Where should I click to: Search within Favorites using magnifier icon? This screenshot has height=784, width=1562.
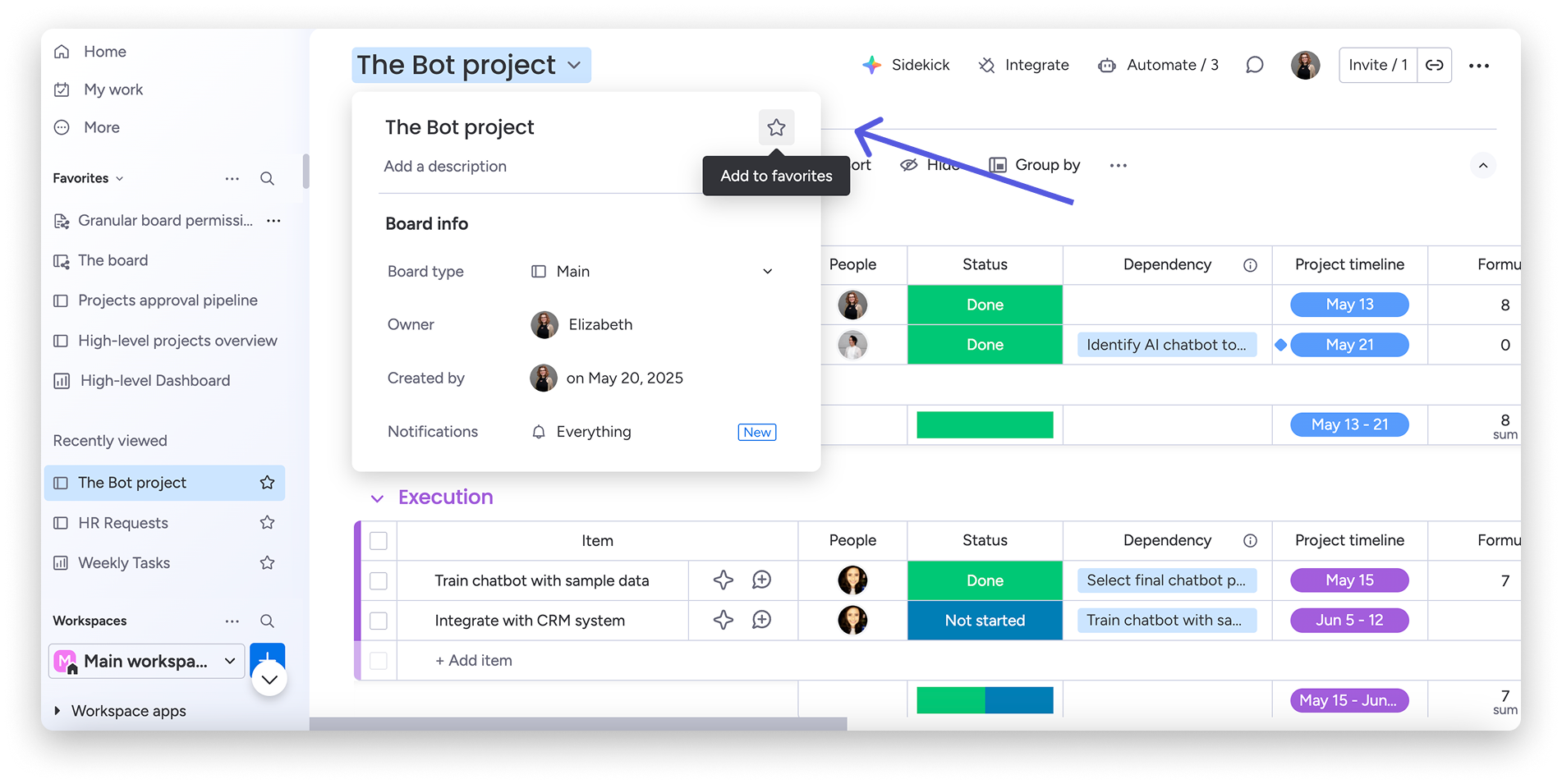pos(267,178)
